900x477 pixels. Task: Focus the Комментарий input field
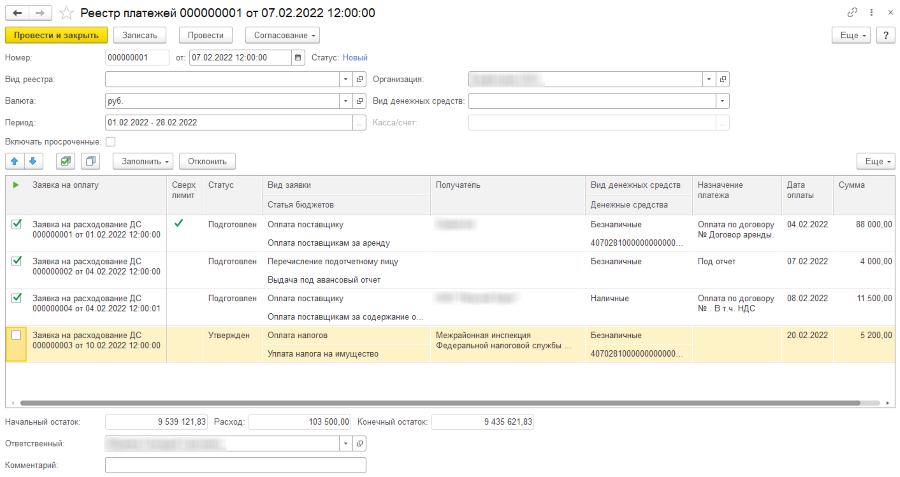click(236, 466)
